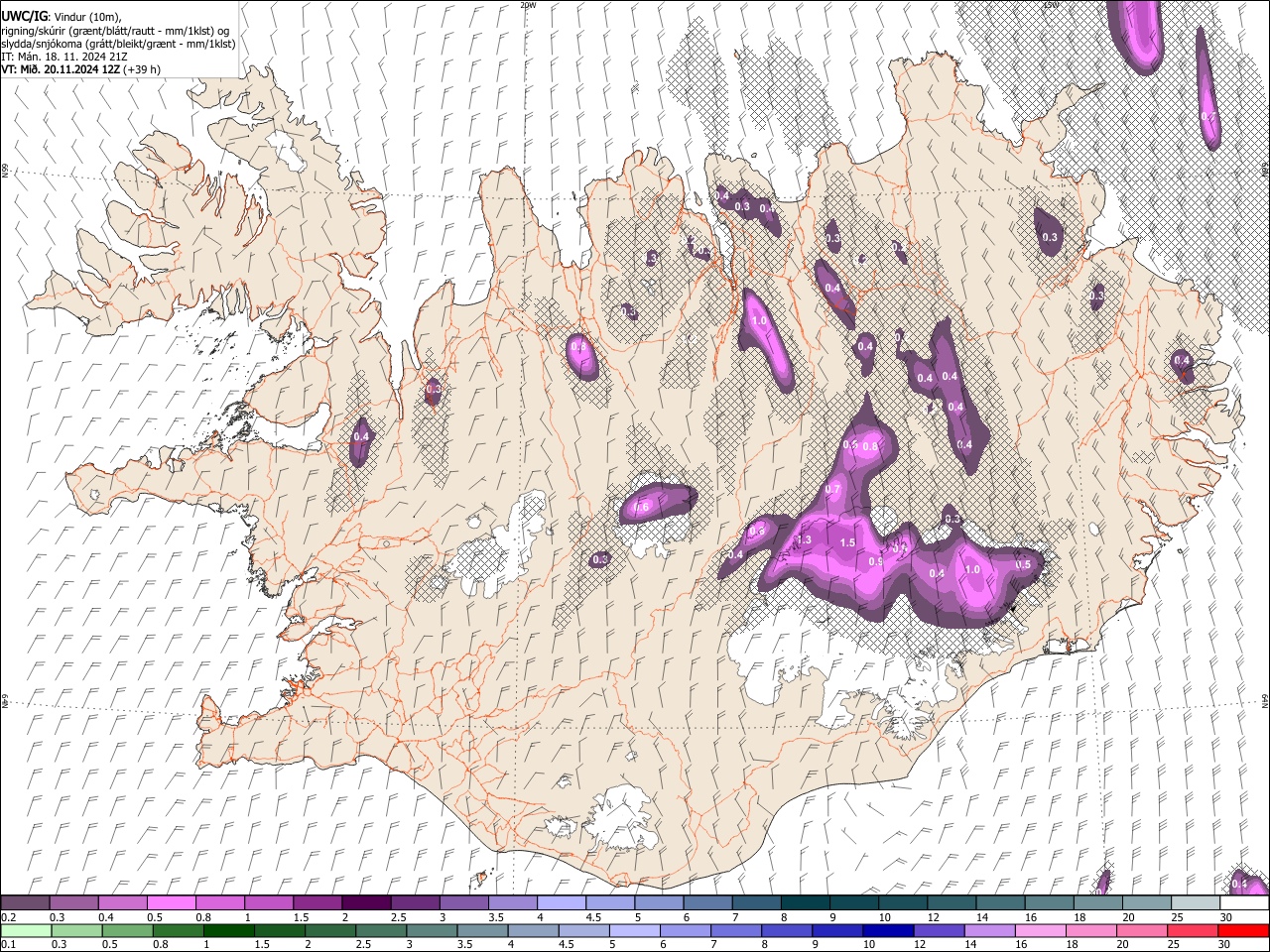This screenshot has width=1270, height=952.
Task: Pick the pale grey 25 swatch in upper scale
Action: 1196,903
